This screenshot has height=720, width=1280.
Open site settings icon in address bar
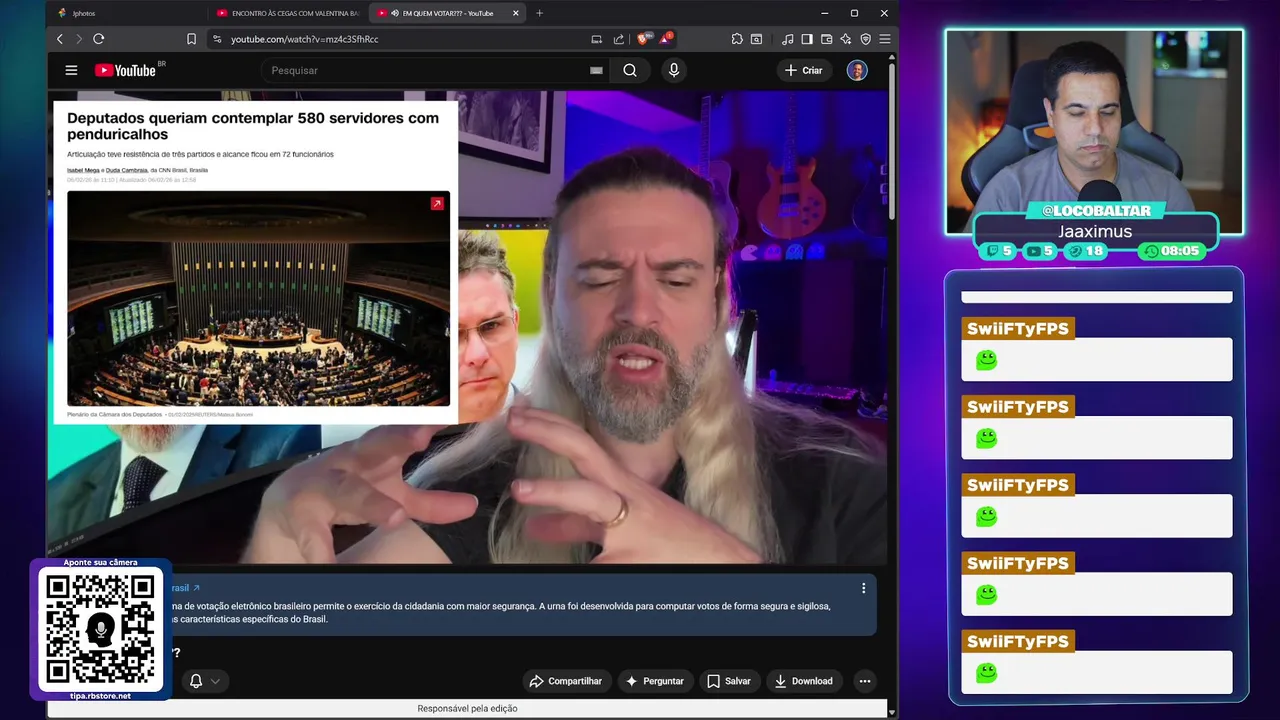tap(217, 39)
